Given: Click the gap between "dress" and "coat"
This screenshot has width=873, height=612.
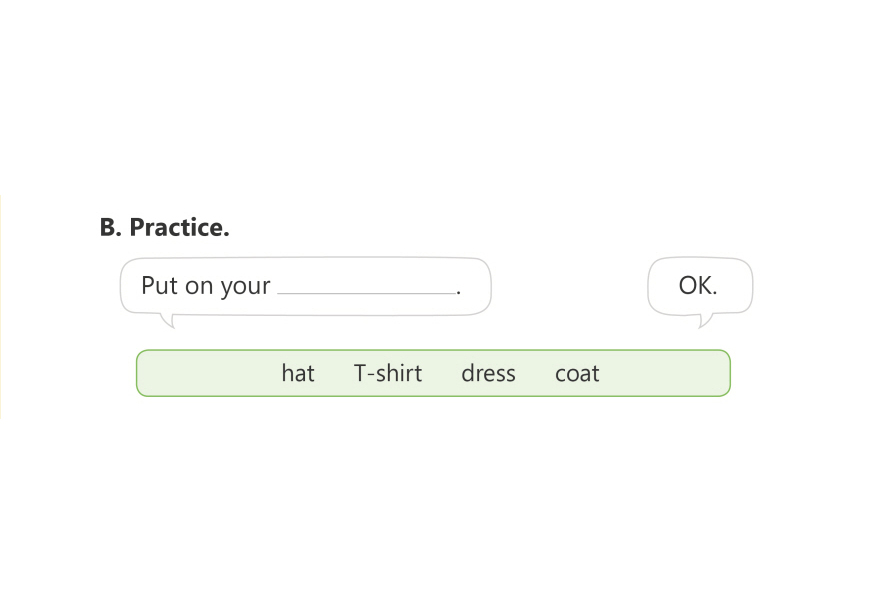Looking at the screenshot, I should point(535,374).
